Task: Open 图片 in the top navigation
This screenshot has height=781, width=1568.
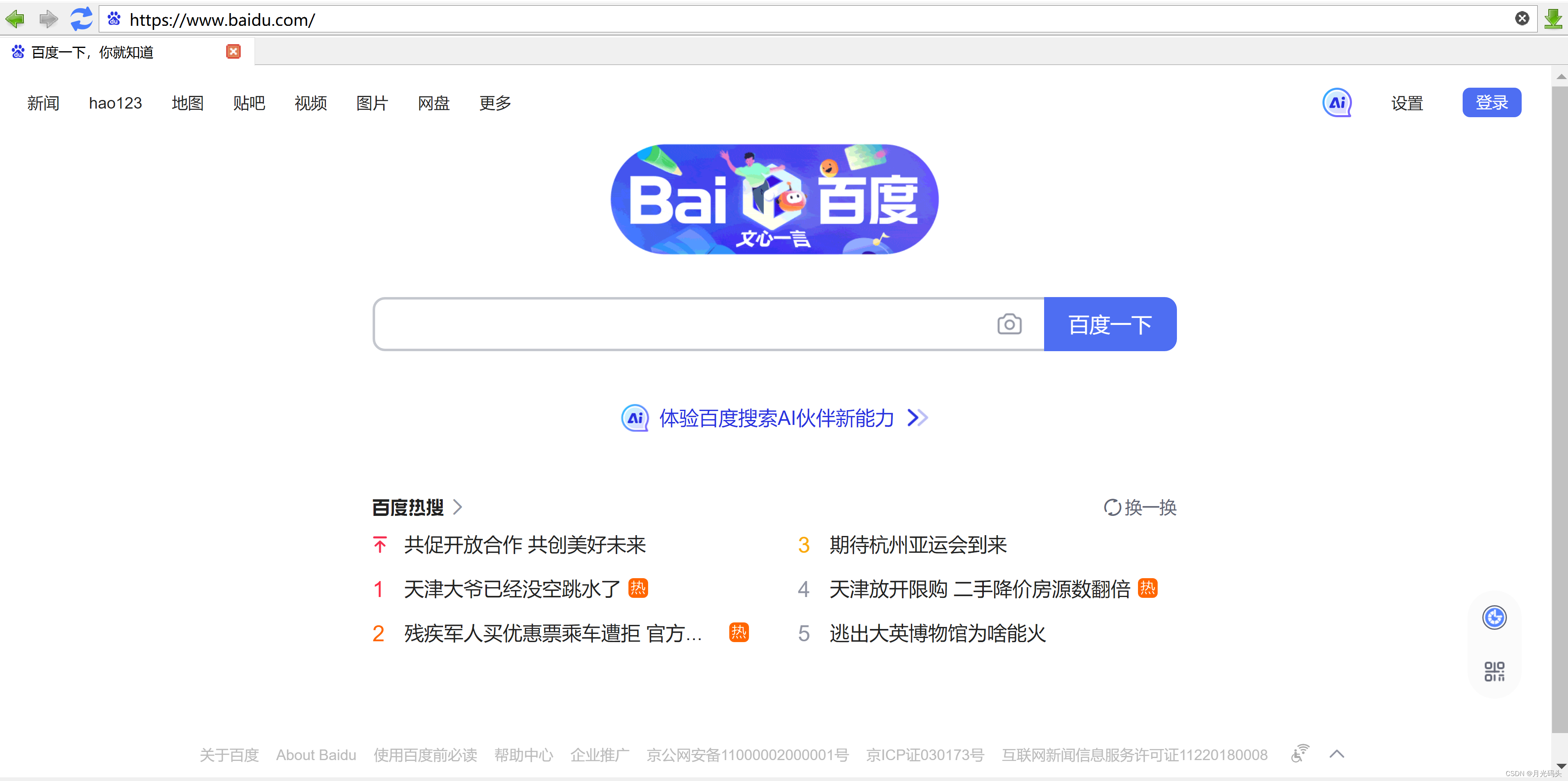Action: [372, 103]
